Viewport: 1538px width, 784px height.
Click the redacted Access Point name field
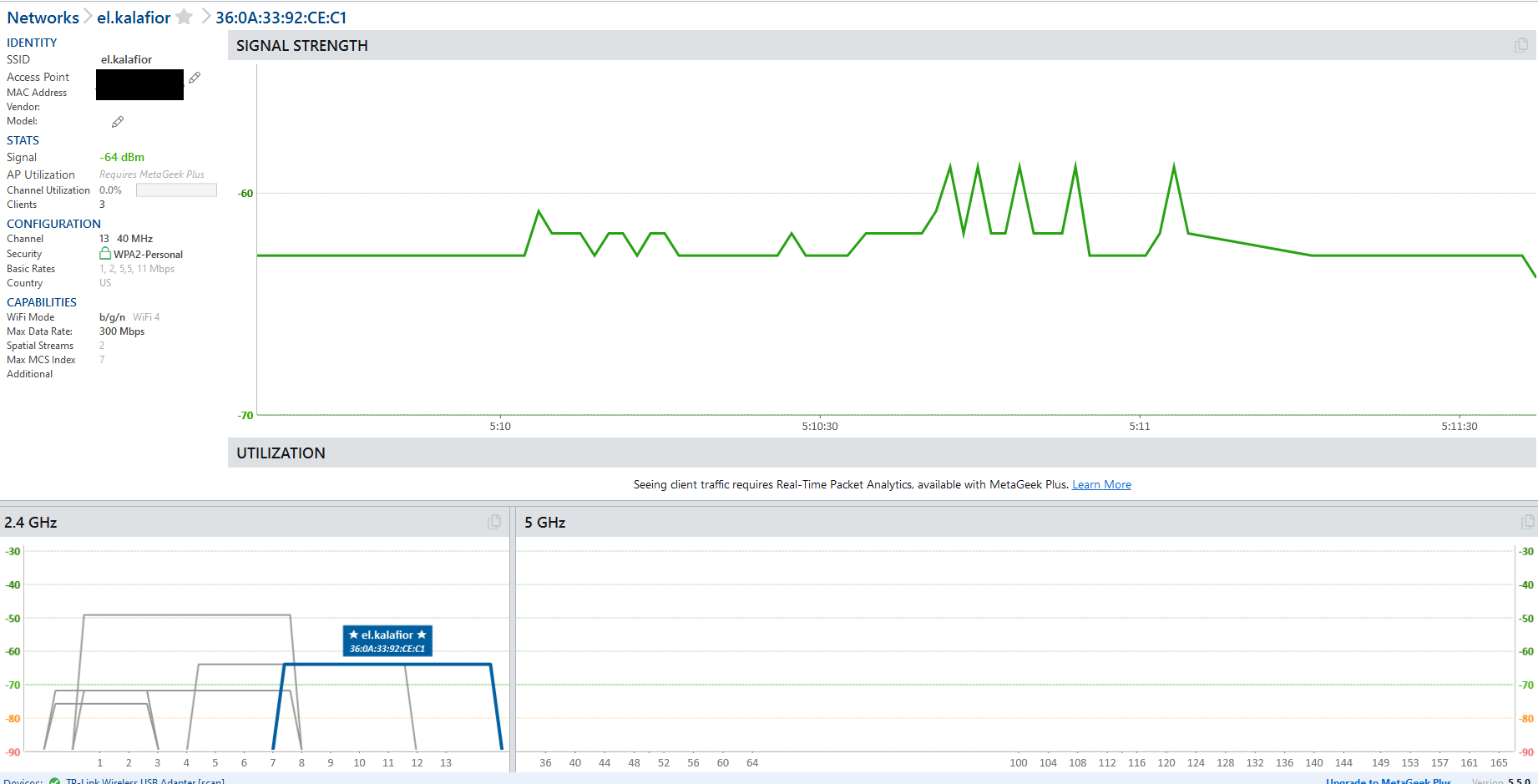(x=139, y=84)
